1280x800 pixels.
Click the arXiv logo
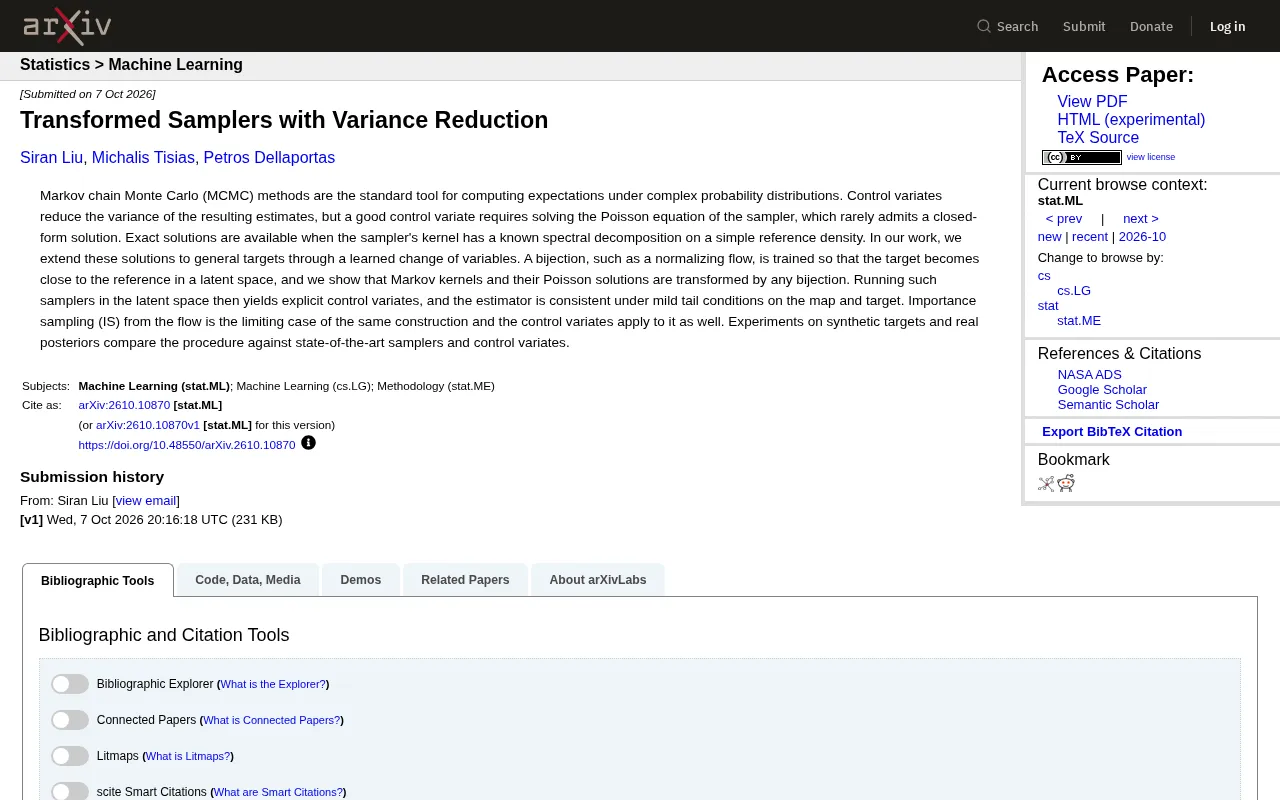[67, 26]
